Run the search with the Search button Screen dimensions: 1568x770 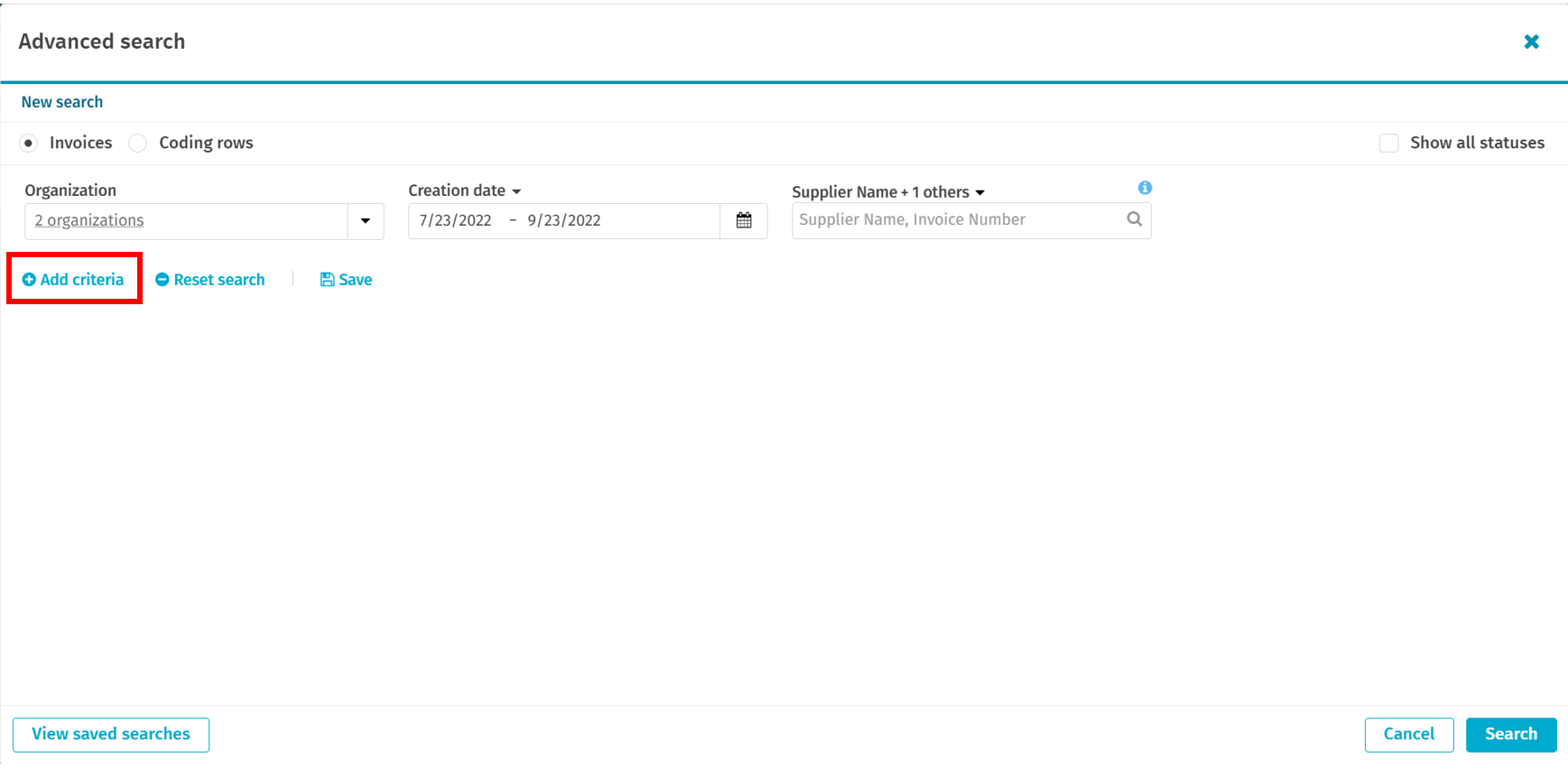(1510, 734)
